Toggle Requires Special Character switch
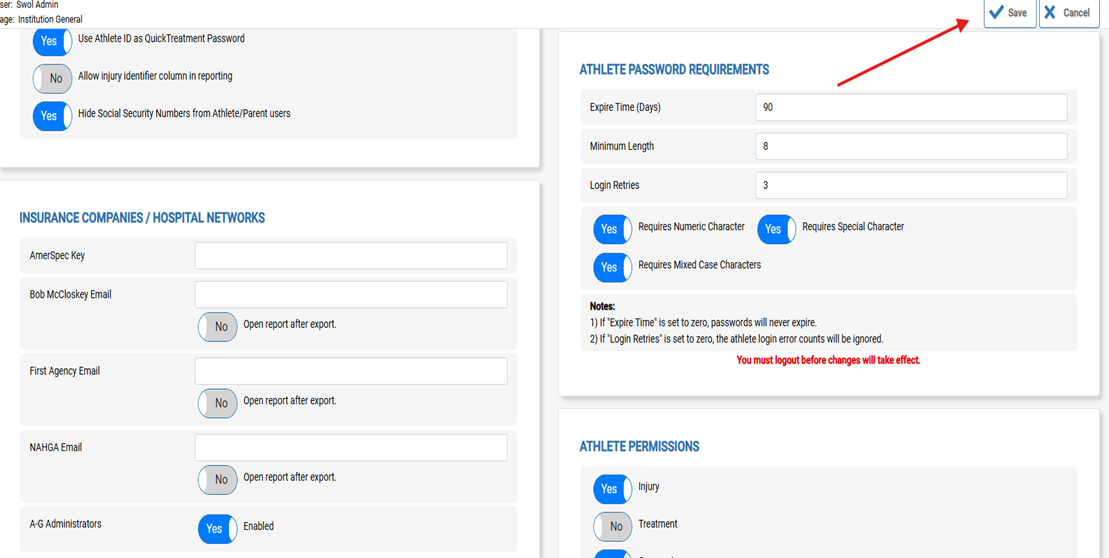1109x558 pixels. pos(776,229)
